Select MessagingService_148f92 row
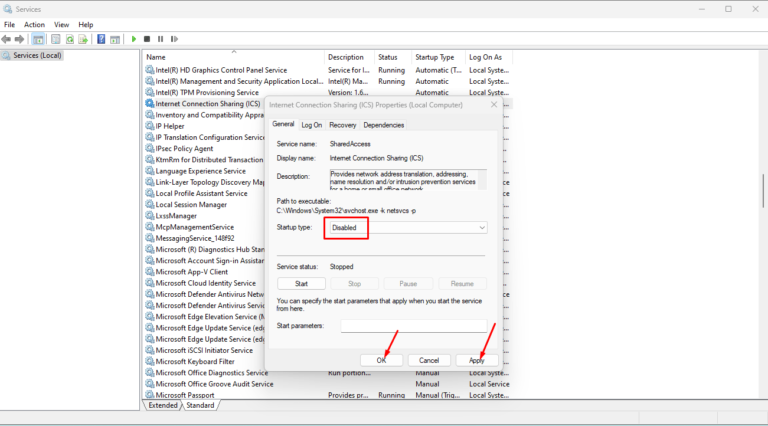 [x=195, y=238]
